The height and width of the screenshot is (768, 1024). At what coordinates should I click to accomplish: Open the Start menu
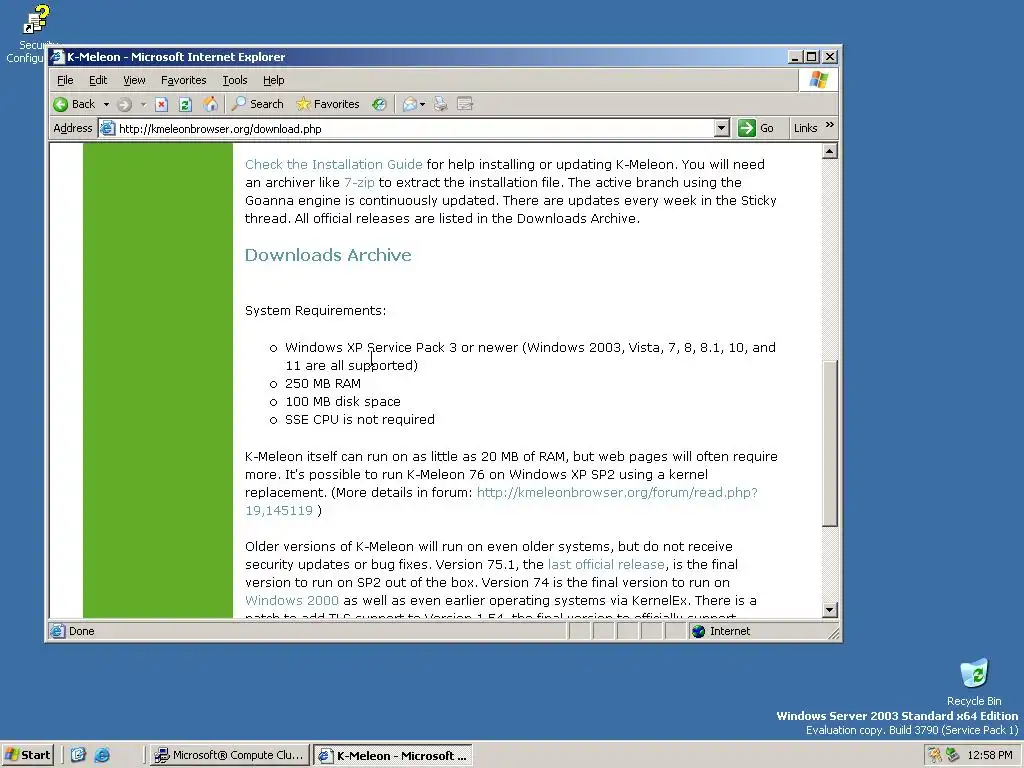[x=27, y=755]
